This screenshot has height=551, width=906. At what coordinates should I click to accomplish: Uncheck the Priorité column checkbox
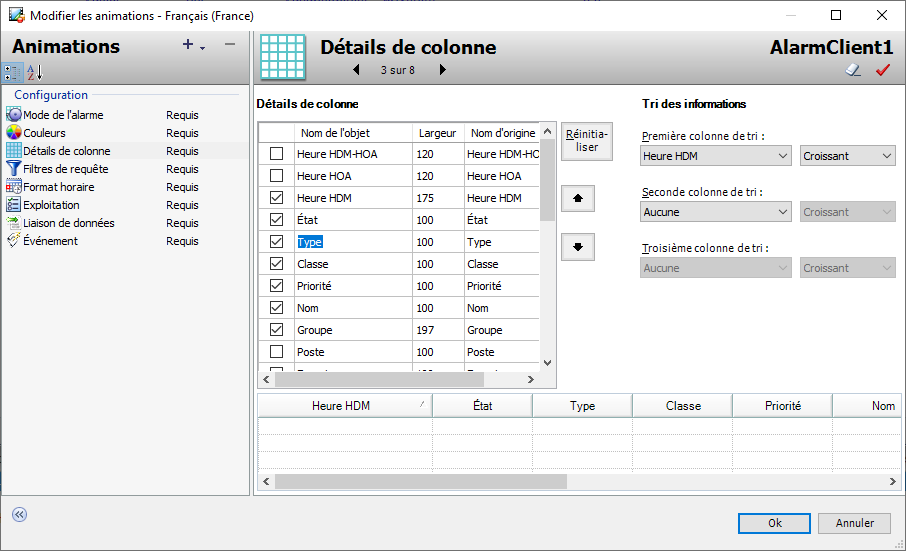(x=277, y=286)
